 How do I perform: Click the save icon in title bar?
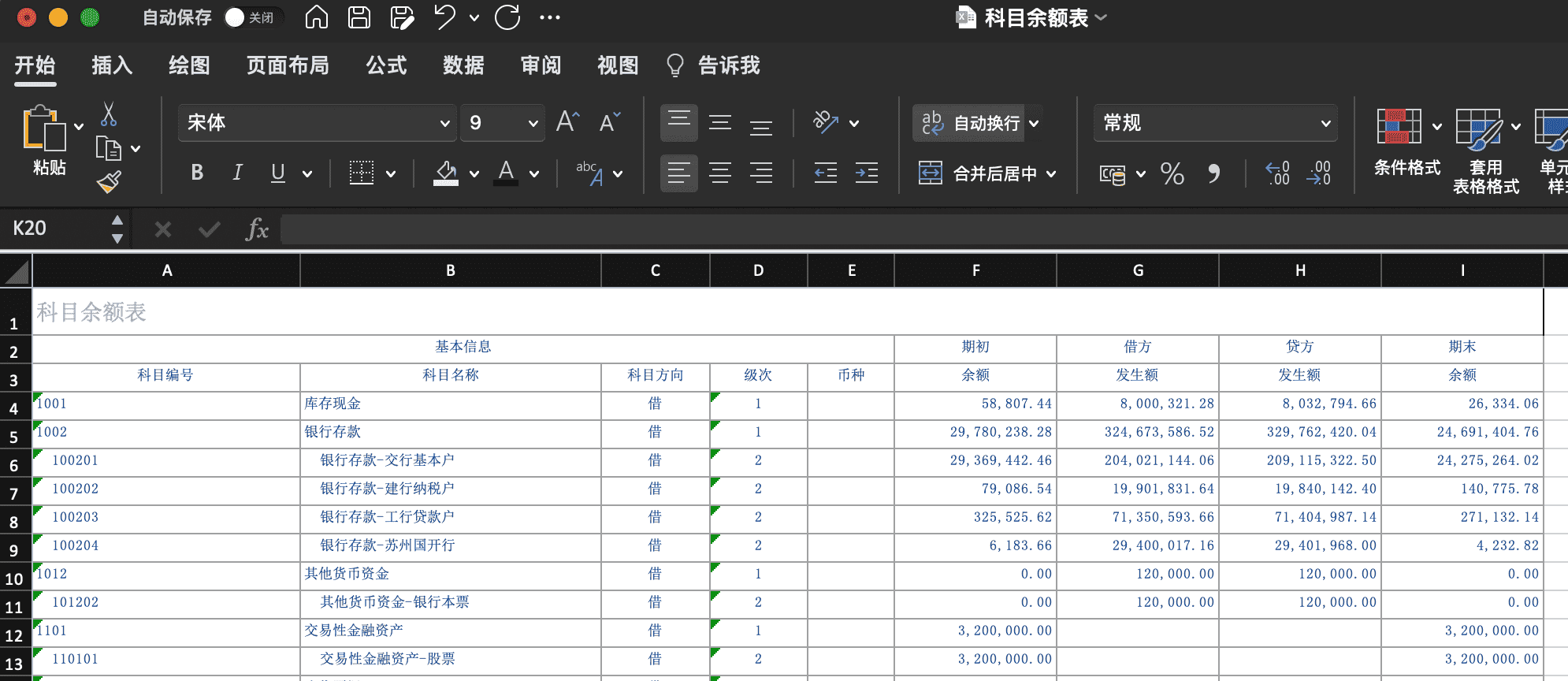pos(359,17)
